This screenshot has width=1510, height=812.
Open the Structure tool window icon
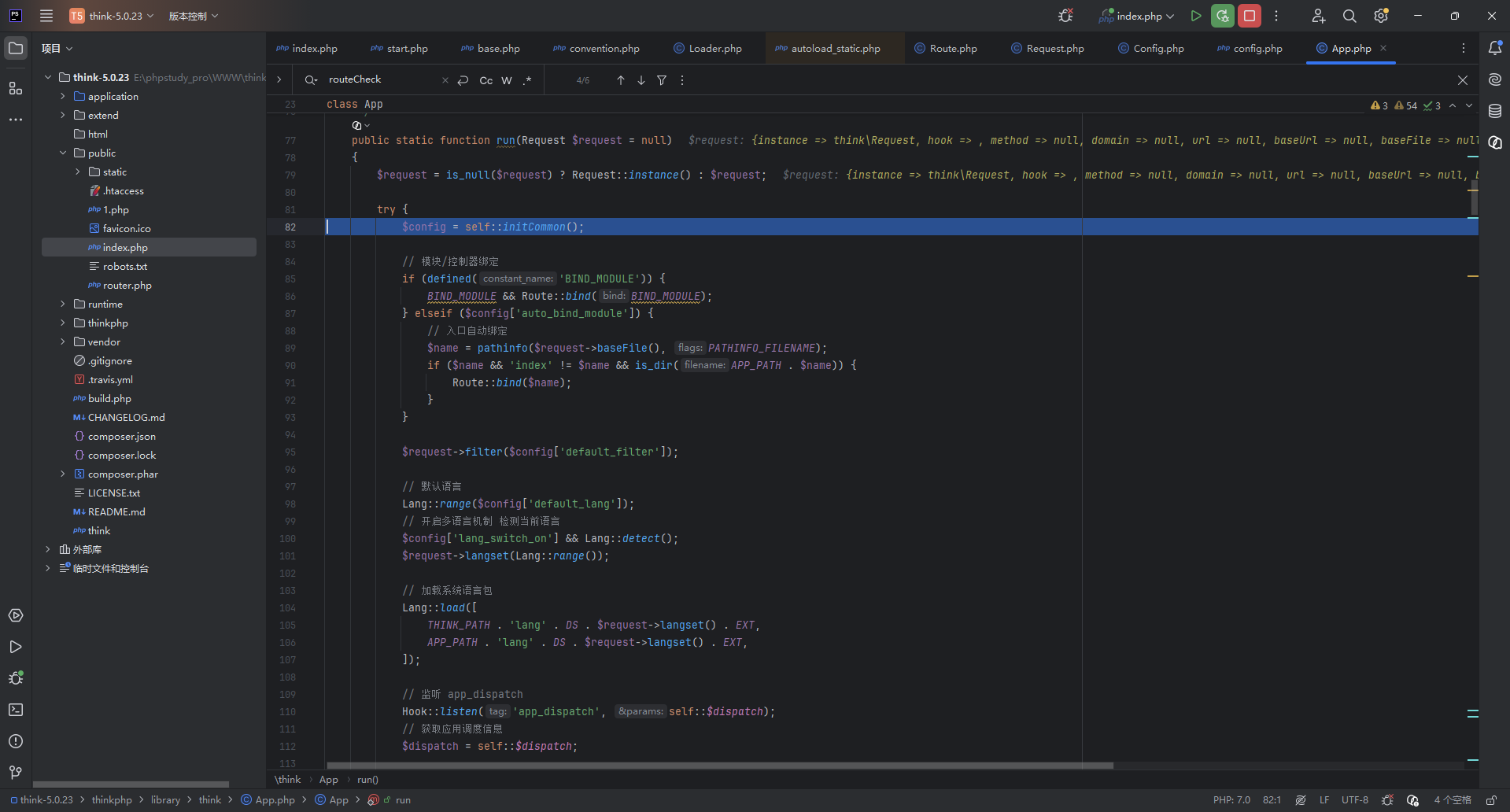point(16,88)
